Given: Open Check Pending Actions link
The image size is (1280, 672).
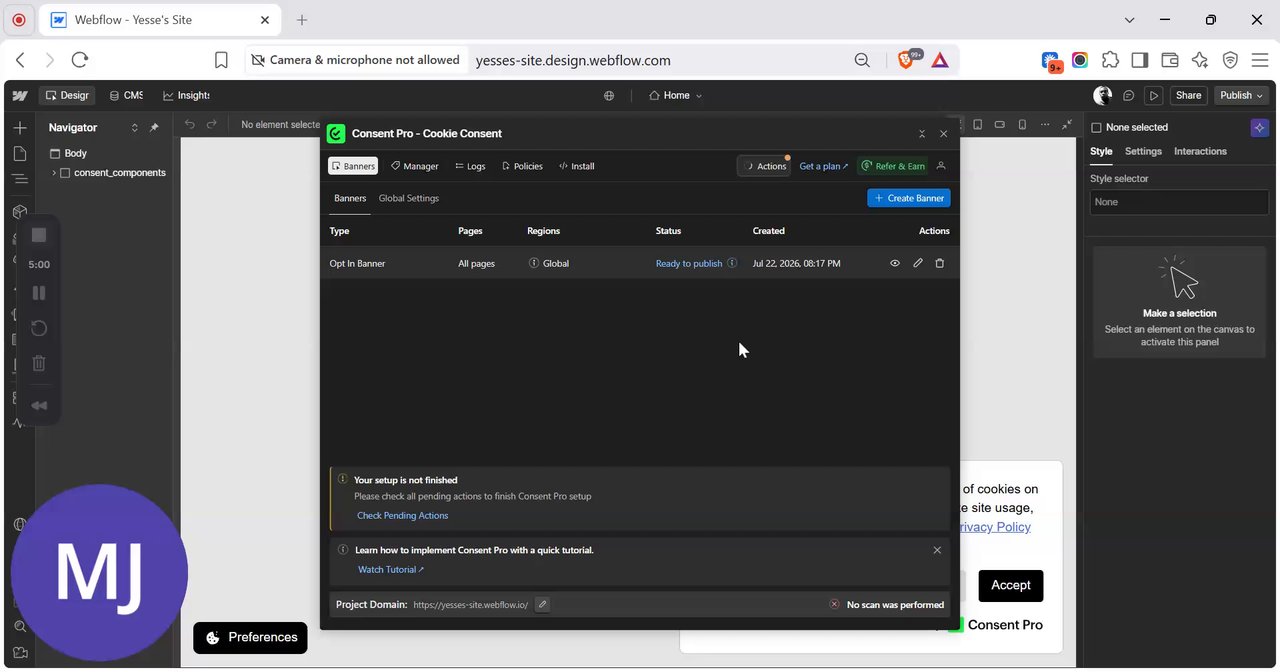Looking at the screenshot, I should (403, 516).
